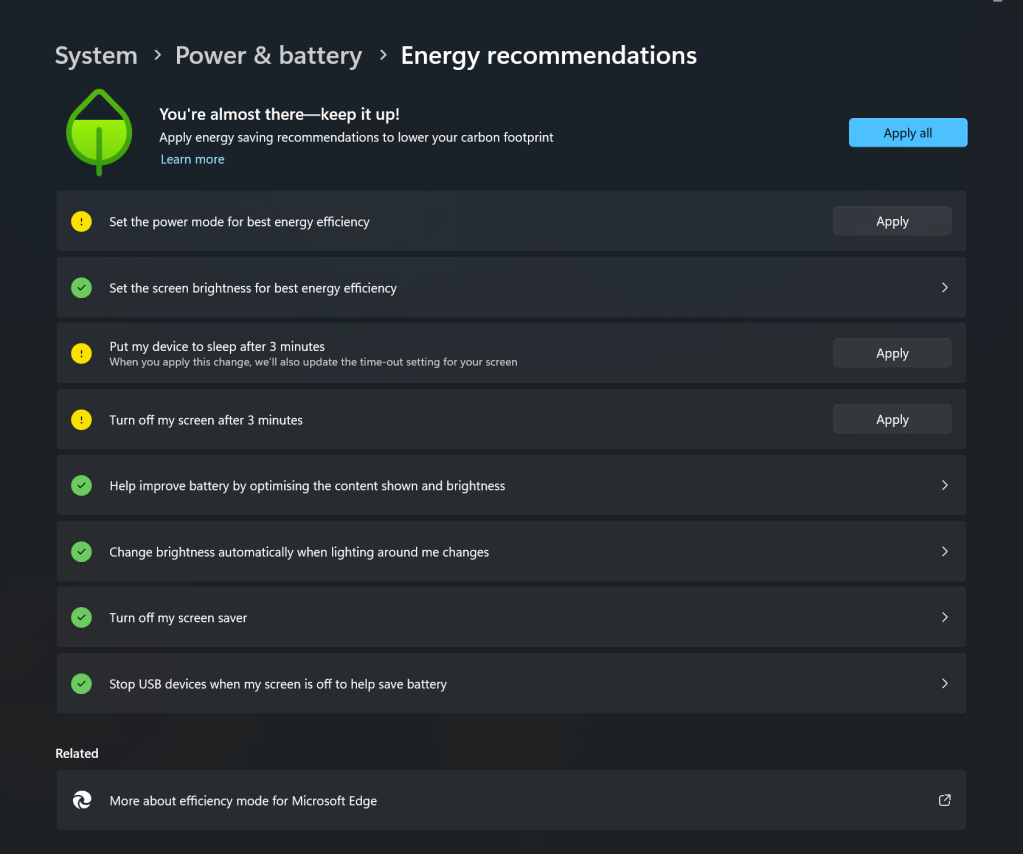The width and height of the screenshot is (1023, 854).
Task: Go to System in the breadcrumb
Action: click(x=96, y=56)
